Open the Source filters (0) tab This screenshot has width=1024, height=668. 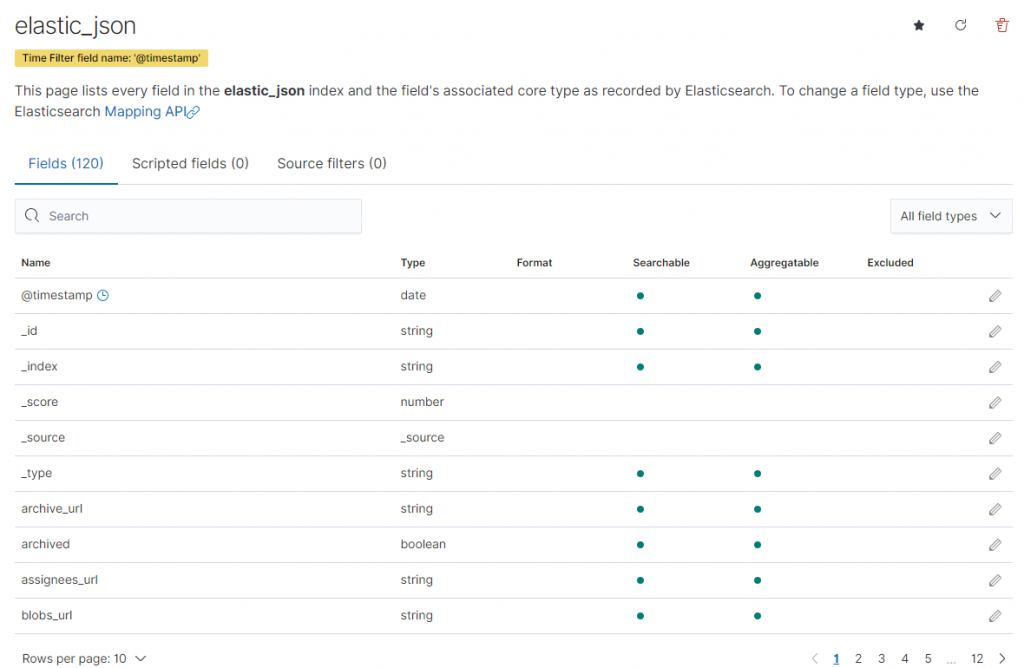(332, 163)
